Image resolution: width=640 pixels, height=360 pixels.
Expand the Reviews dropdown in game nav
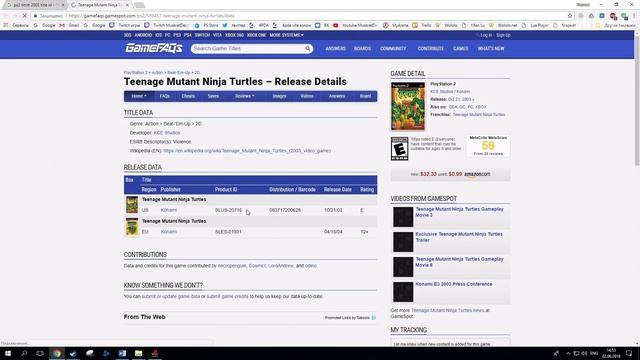pyautogui.click(x=244, y=96)
